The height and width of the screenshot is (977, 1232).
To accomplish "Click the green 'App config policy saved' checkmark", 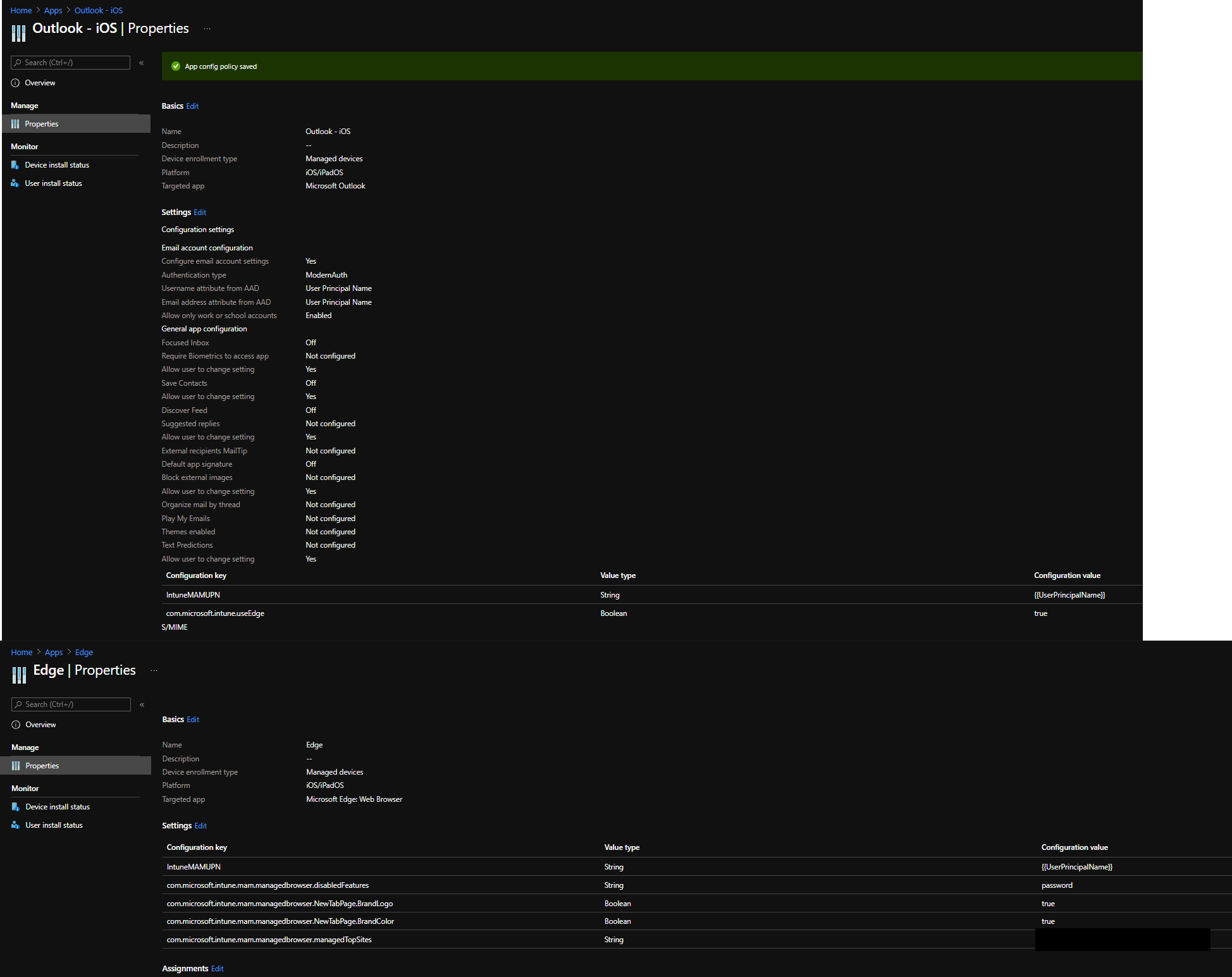I will click(x=176, y=66).
